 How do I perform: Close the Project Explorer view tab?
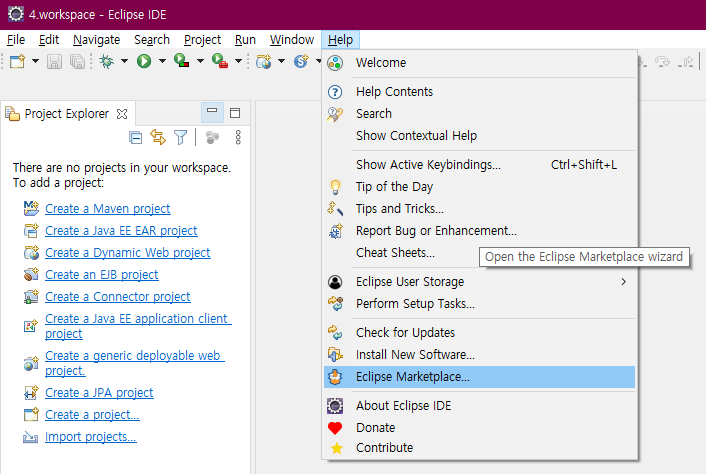(122, 114)
